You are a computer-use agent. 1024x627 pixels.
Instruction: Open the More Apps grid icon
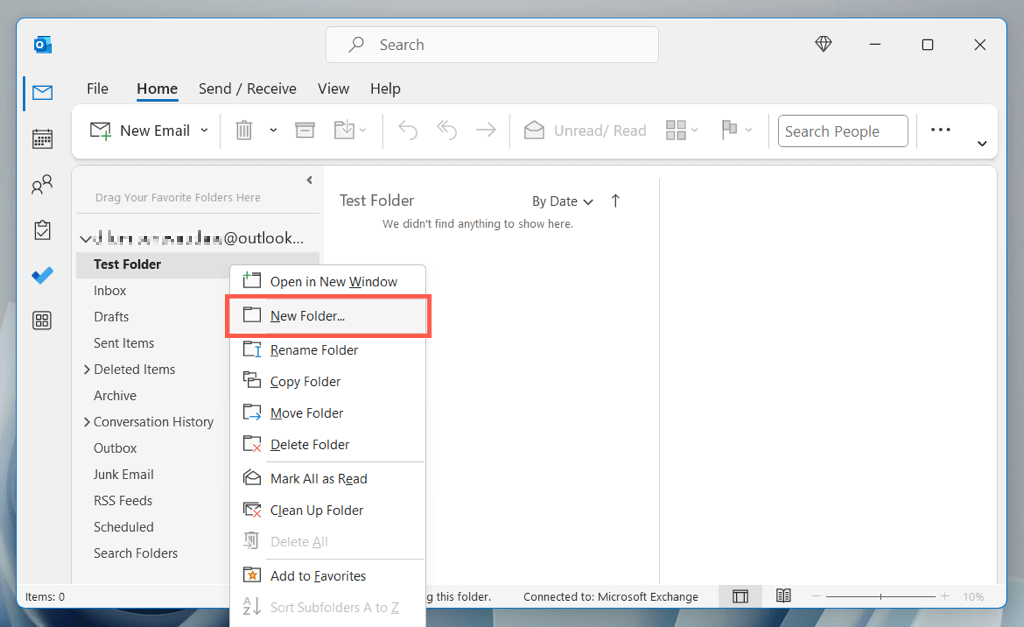[x=42, y=320]
